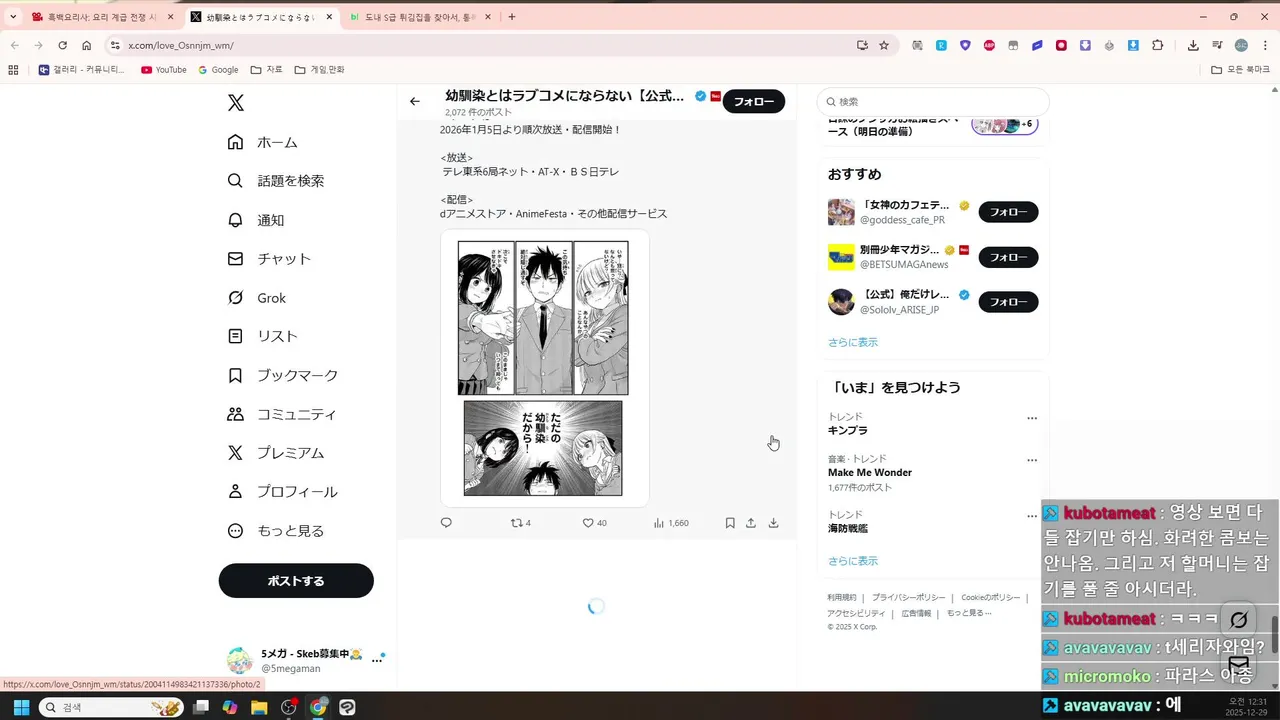Open the Make Me Wonder trend
The image size is (1280, 720).
[x=870, y=472]
